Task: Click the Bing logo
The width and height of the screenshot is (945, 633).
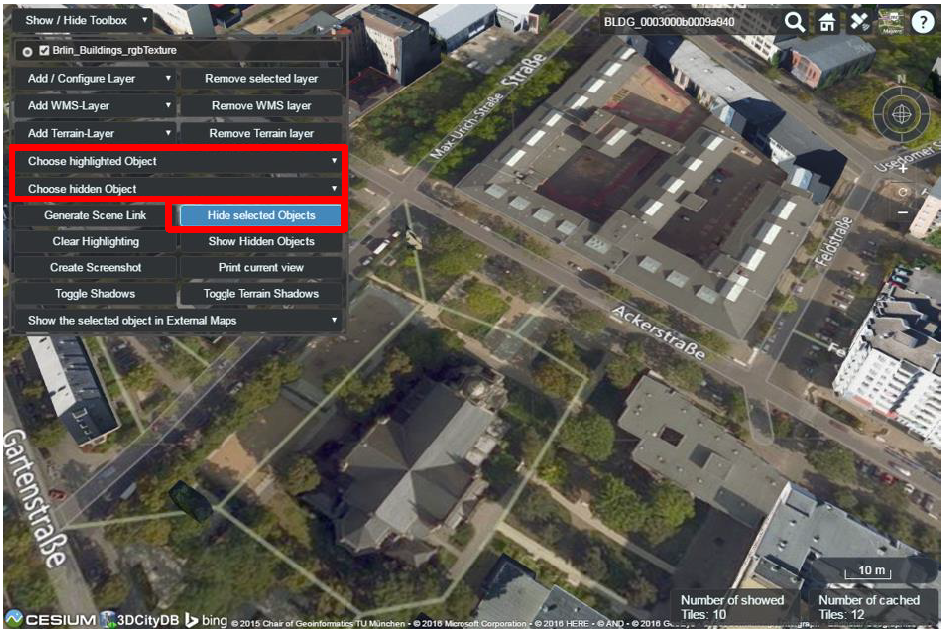Action: click(207, 620)
